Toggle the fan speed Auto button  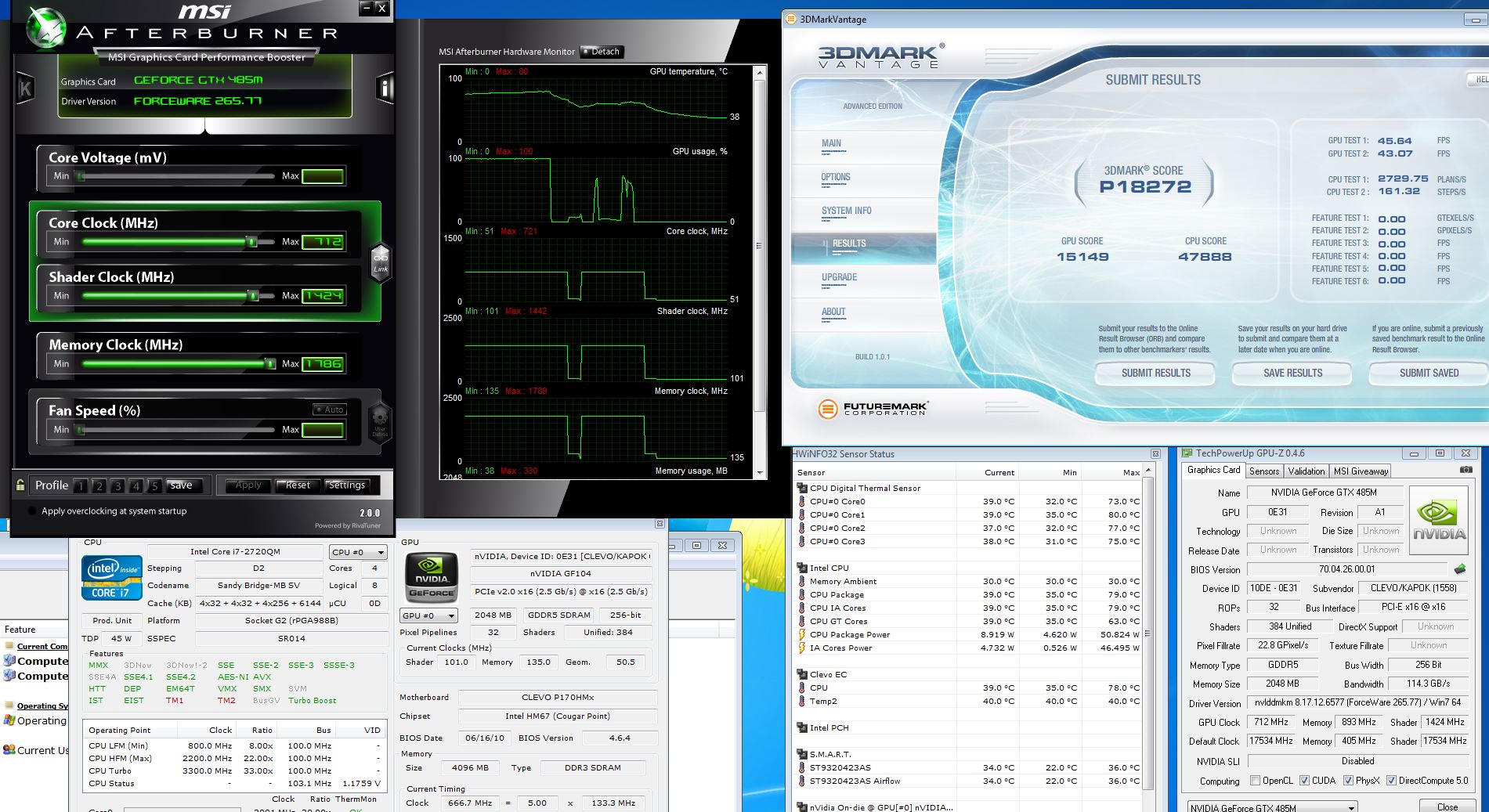click(x=330, y=410)
